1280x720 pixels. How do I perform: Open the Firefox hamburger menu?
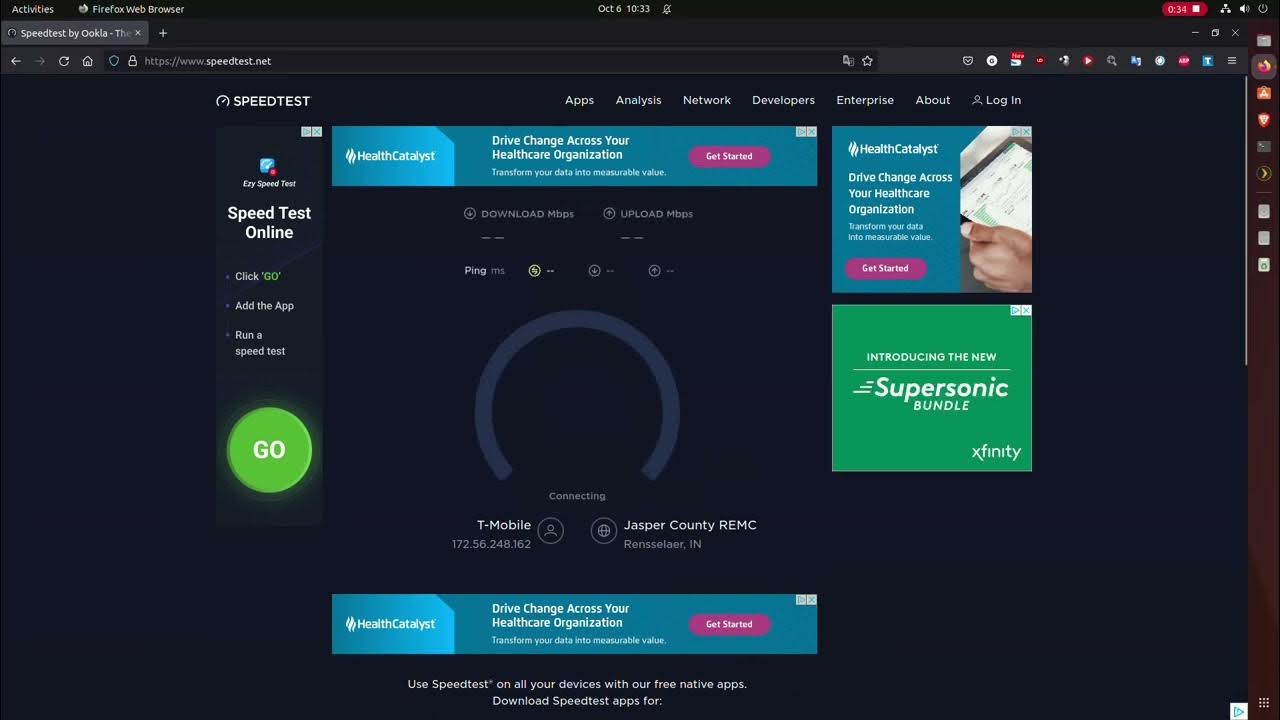click(x=1232, y=61)
